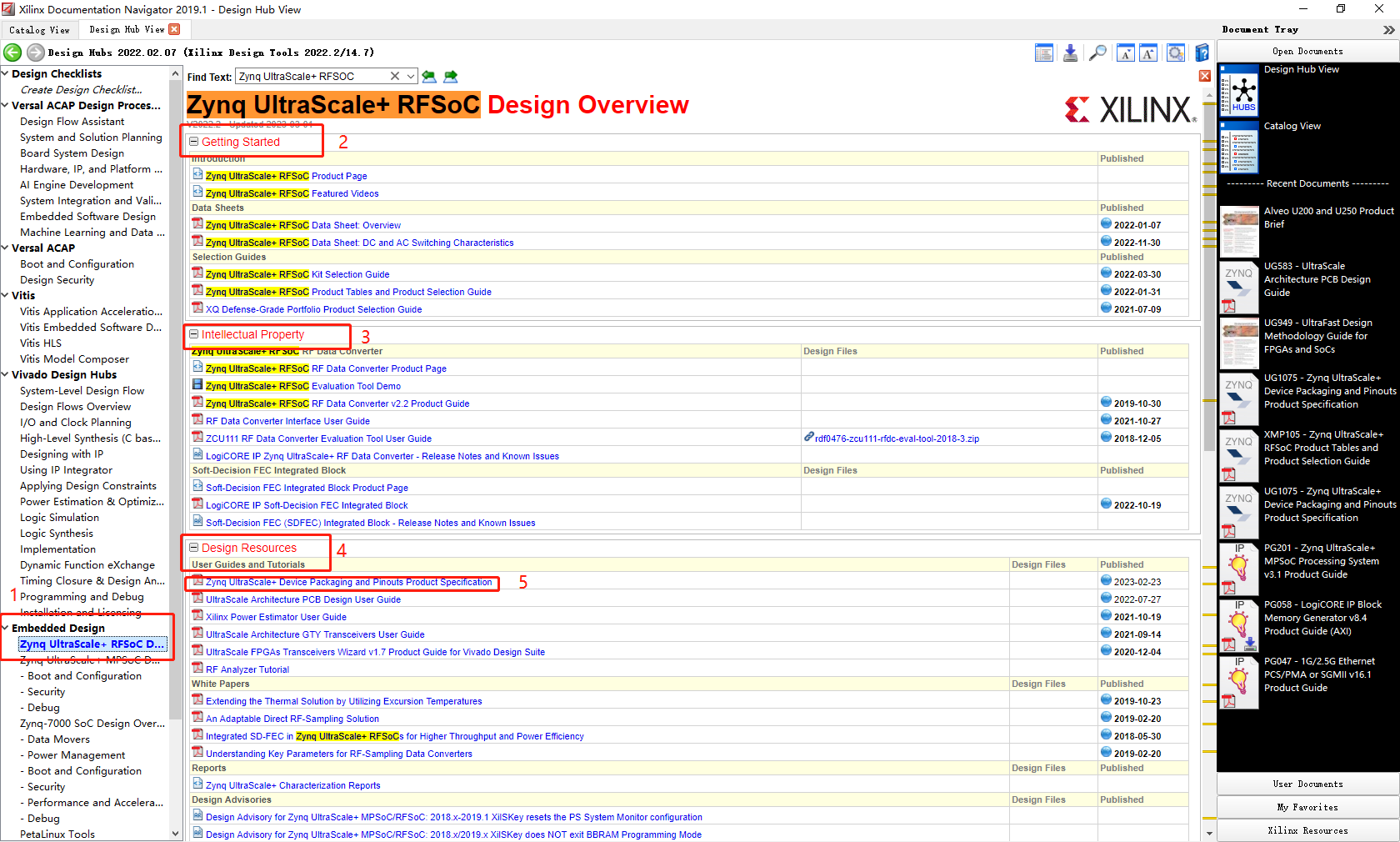
Task: Close the find bar with red X
Action: click(1205, 76)
